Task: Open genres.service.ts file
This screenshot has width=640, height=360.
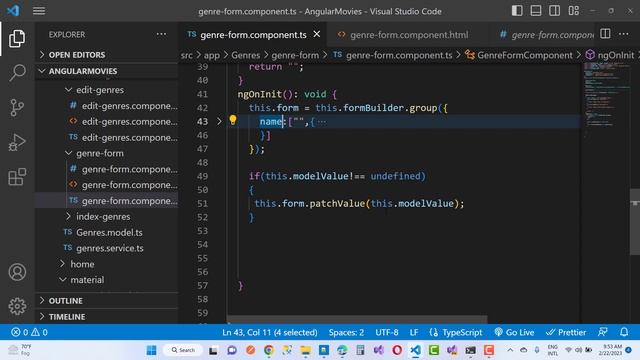Action: click(109, 248)
